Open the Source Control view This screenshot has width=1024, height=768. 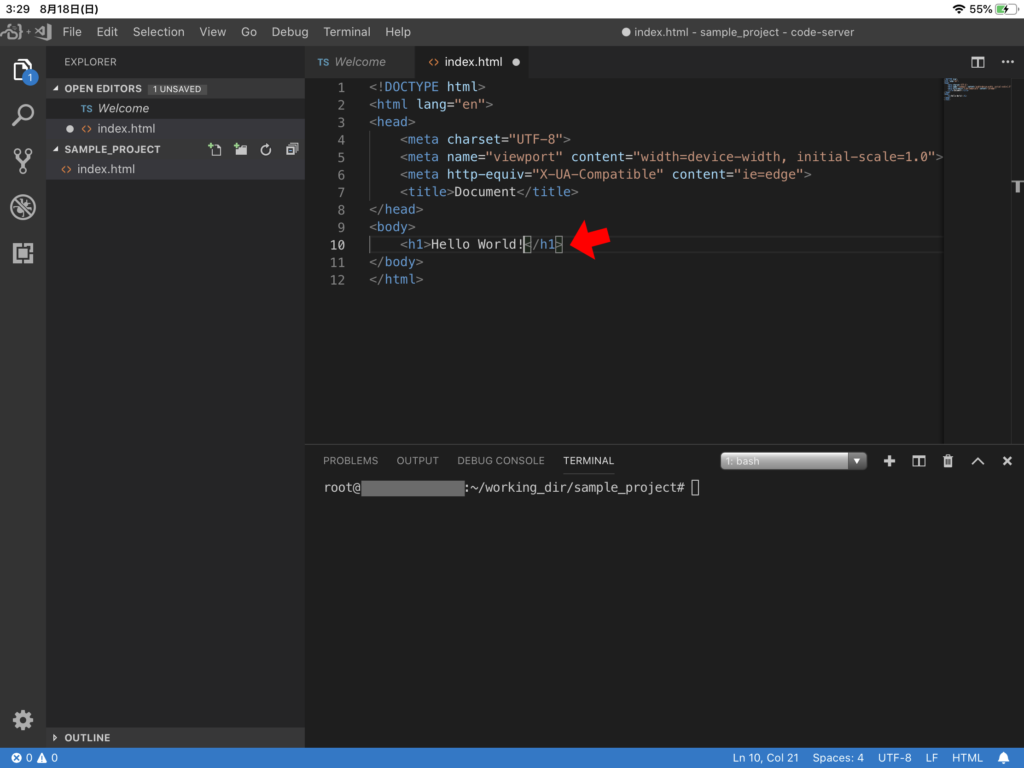(23, 161)
